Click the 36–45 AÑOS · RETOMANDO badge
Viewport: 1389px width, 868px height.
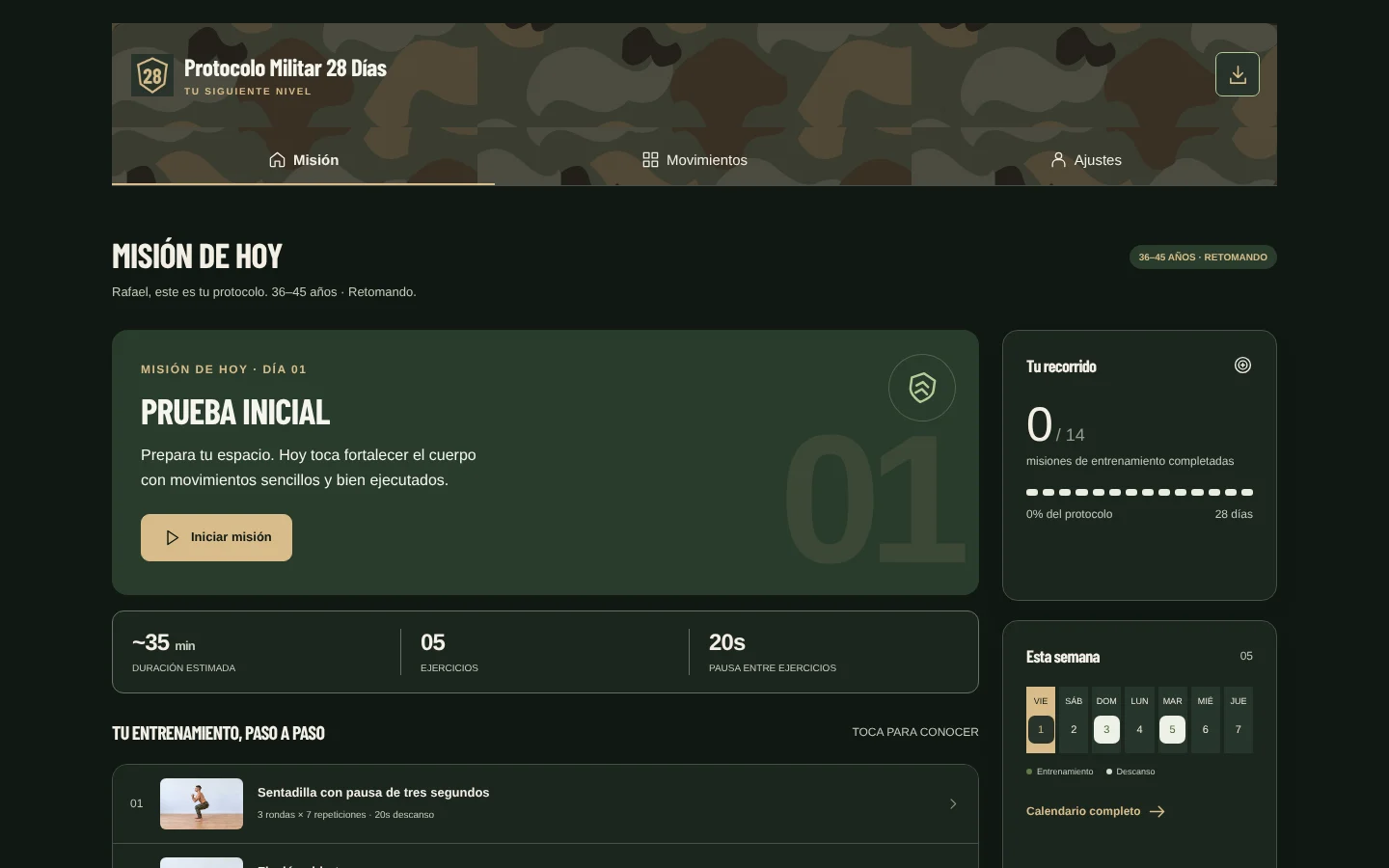[x=1203, y=258]
